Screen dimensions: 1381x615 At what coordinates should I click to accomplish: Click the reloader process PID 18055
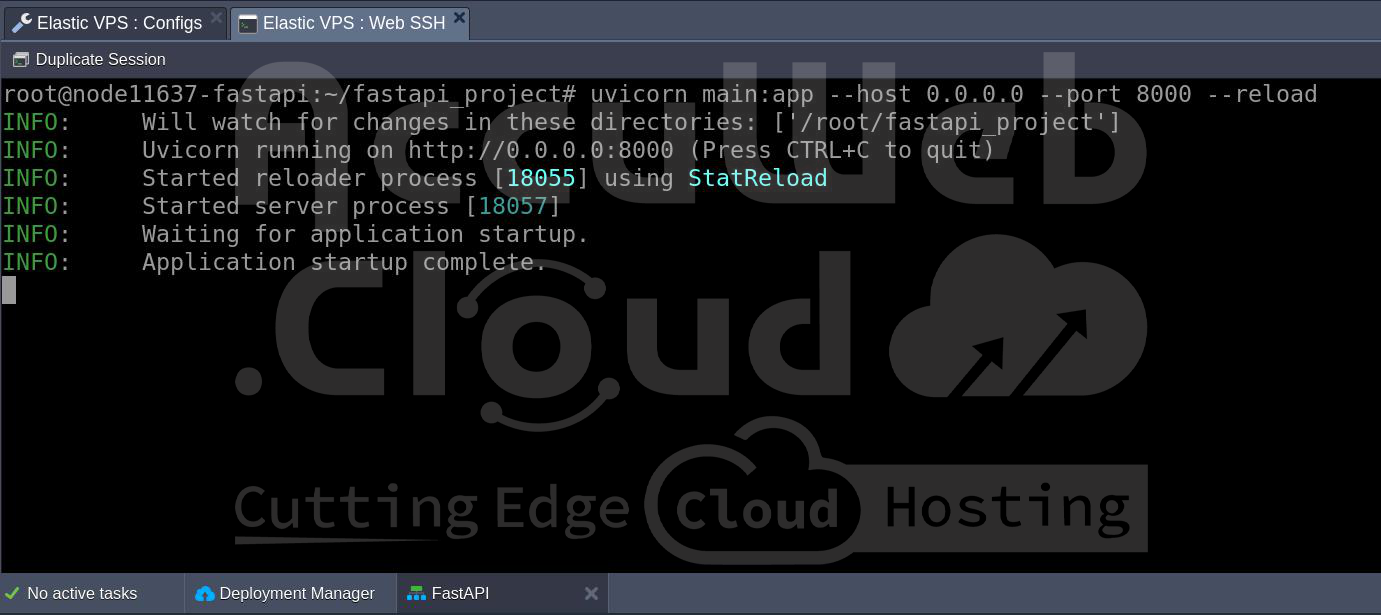coord(541,177)
